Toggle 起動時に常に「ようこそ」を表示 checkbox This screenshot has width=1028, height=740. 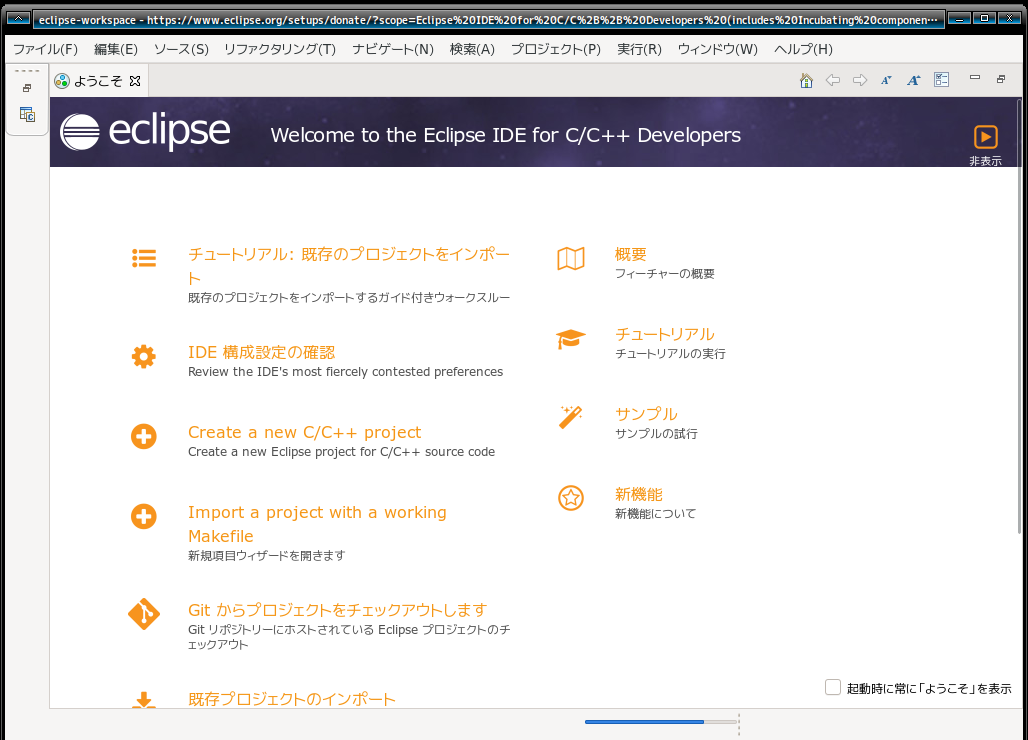833,687
